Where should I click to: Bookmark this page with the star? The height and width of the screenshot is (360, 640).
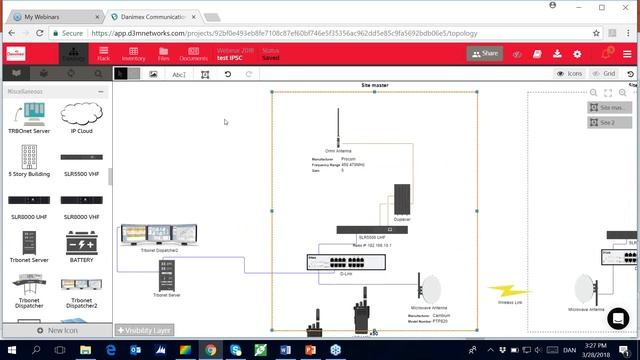pos(596,33)
